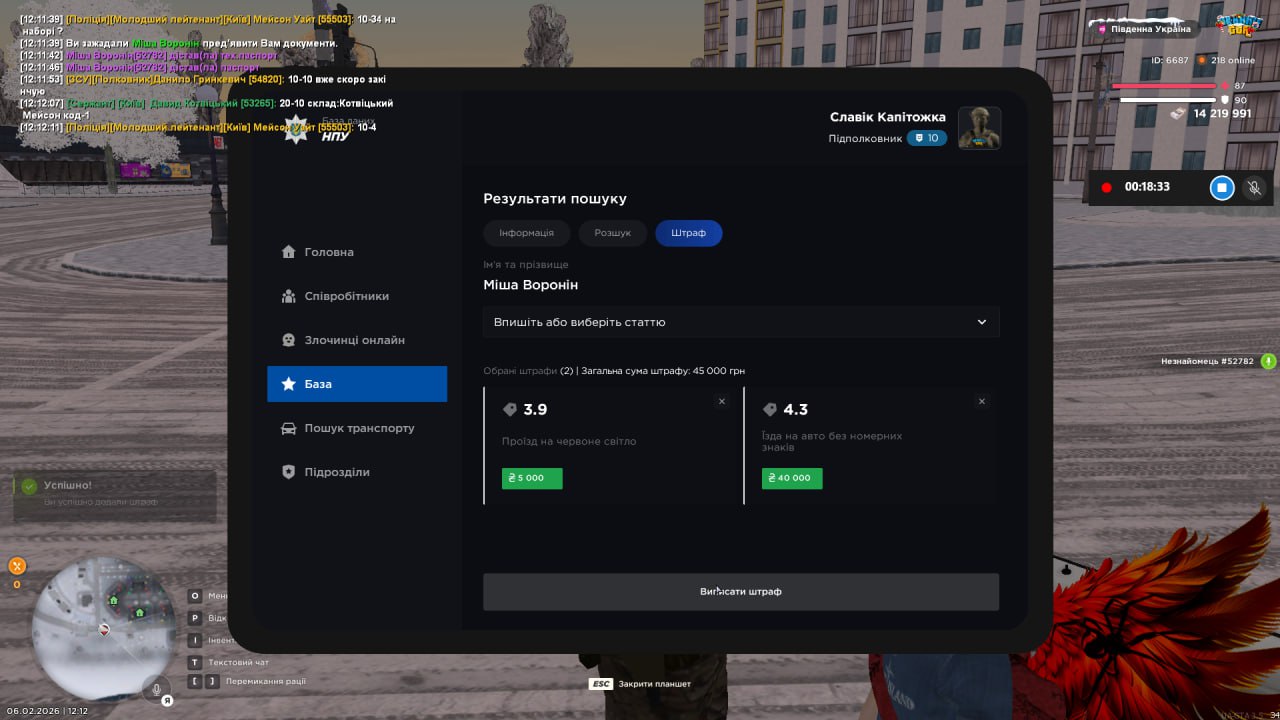Screen dimensions: 1280x720
Task: Click the O key hint icon
Action: 195,595
